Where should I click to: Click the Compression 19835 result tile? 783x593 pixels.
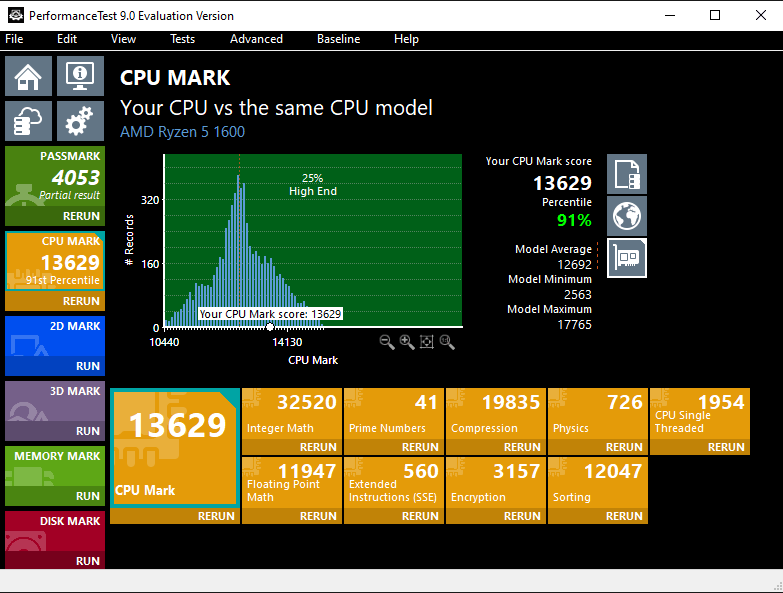496,414
